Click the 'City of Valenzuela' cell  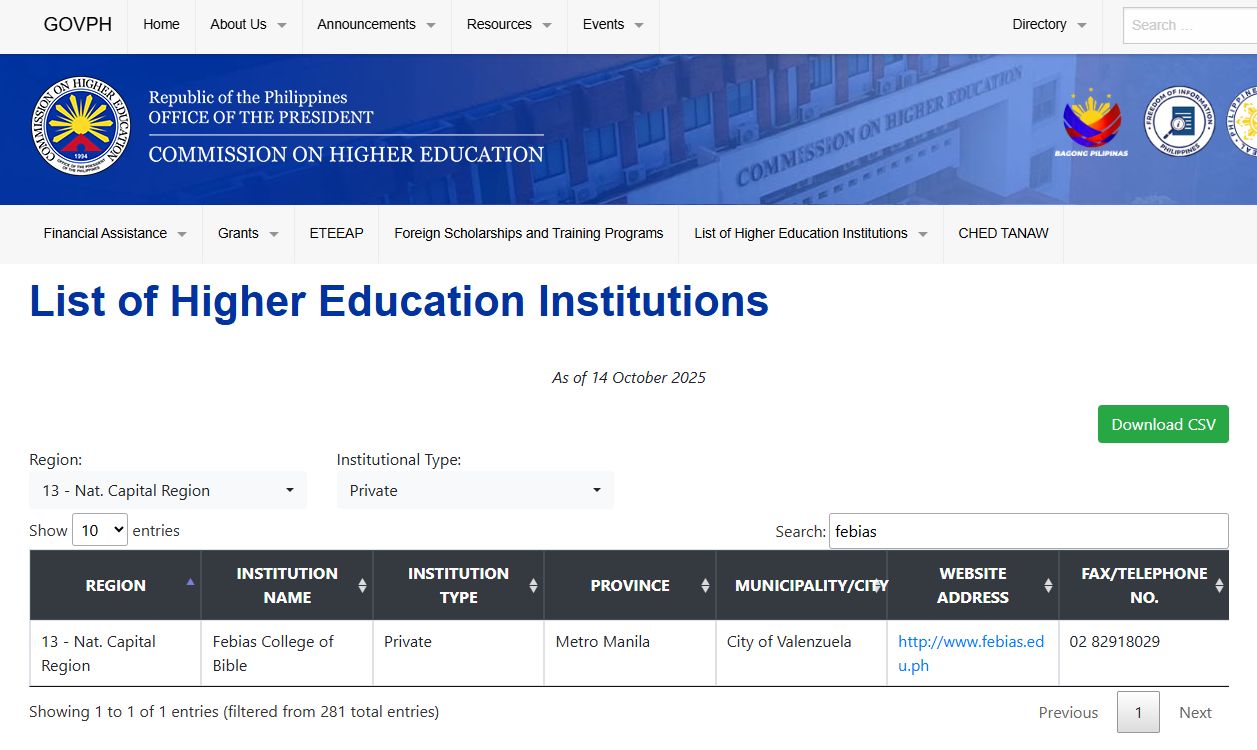(x=801, y=653)
